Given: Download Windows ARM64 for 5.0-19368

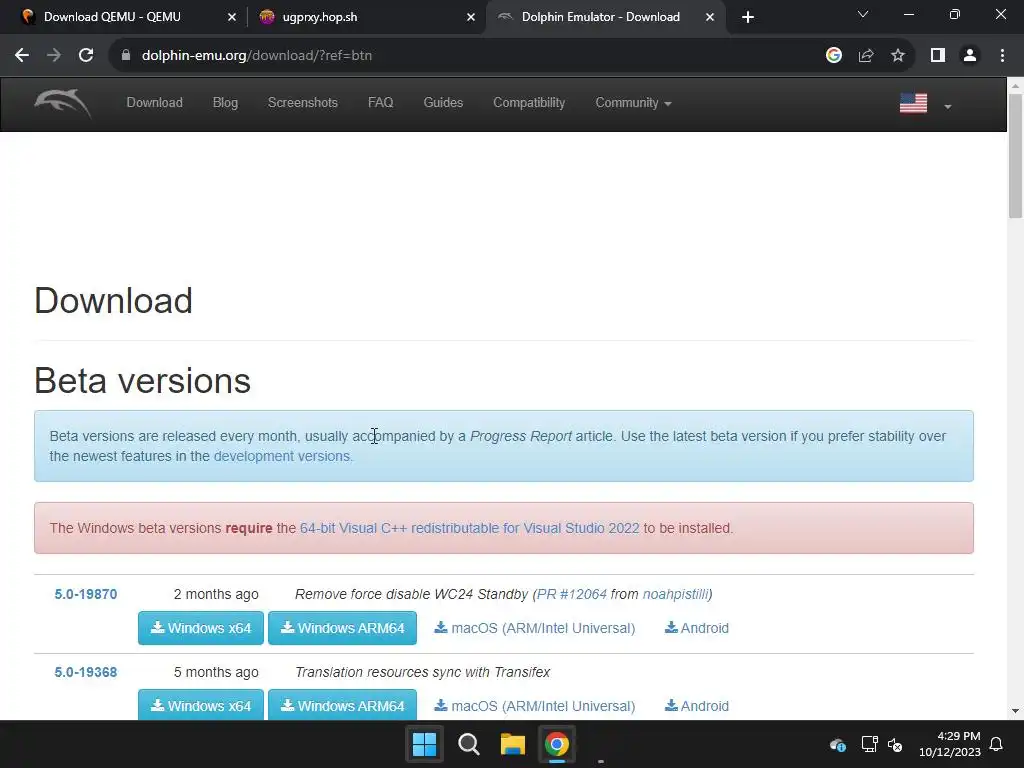Looking at the screenshot, I should [342, 705].
